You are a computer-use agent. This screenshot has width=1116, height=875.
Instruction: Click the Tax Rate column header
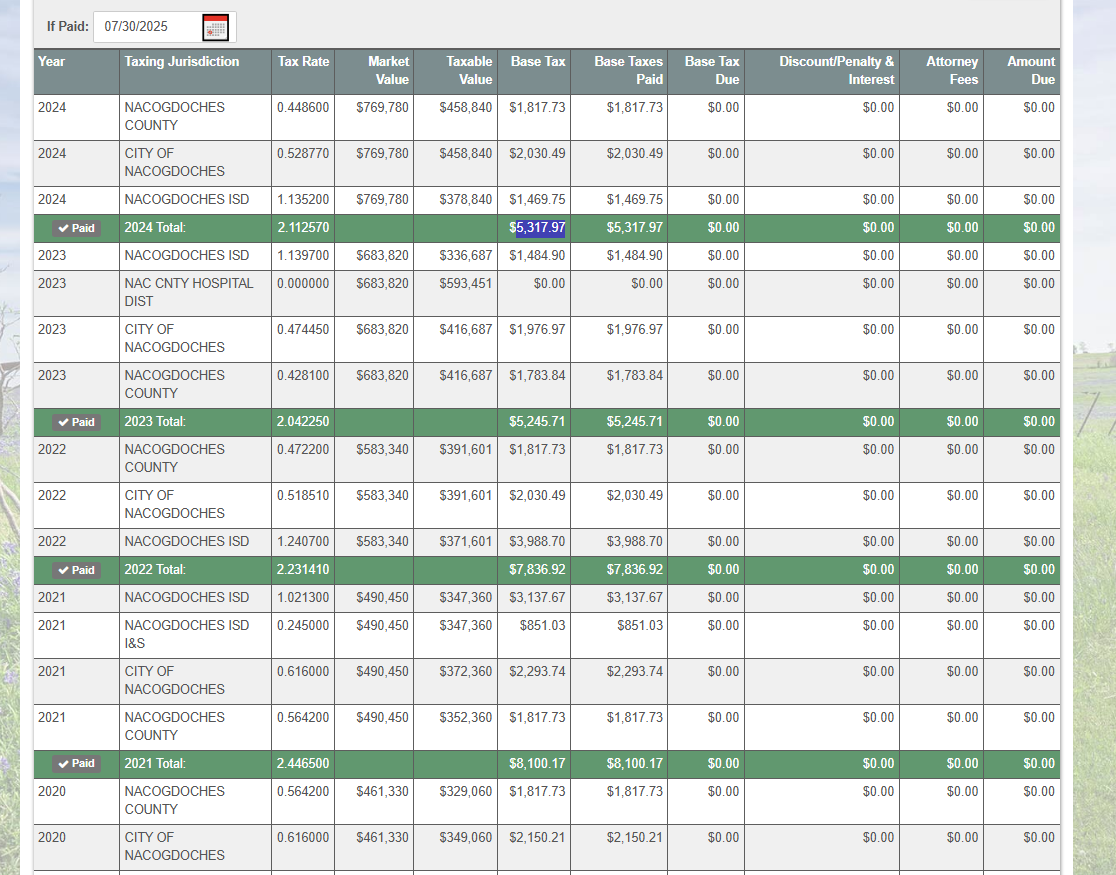[x=303, y=62]
